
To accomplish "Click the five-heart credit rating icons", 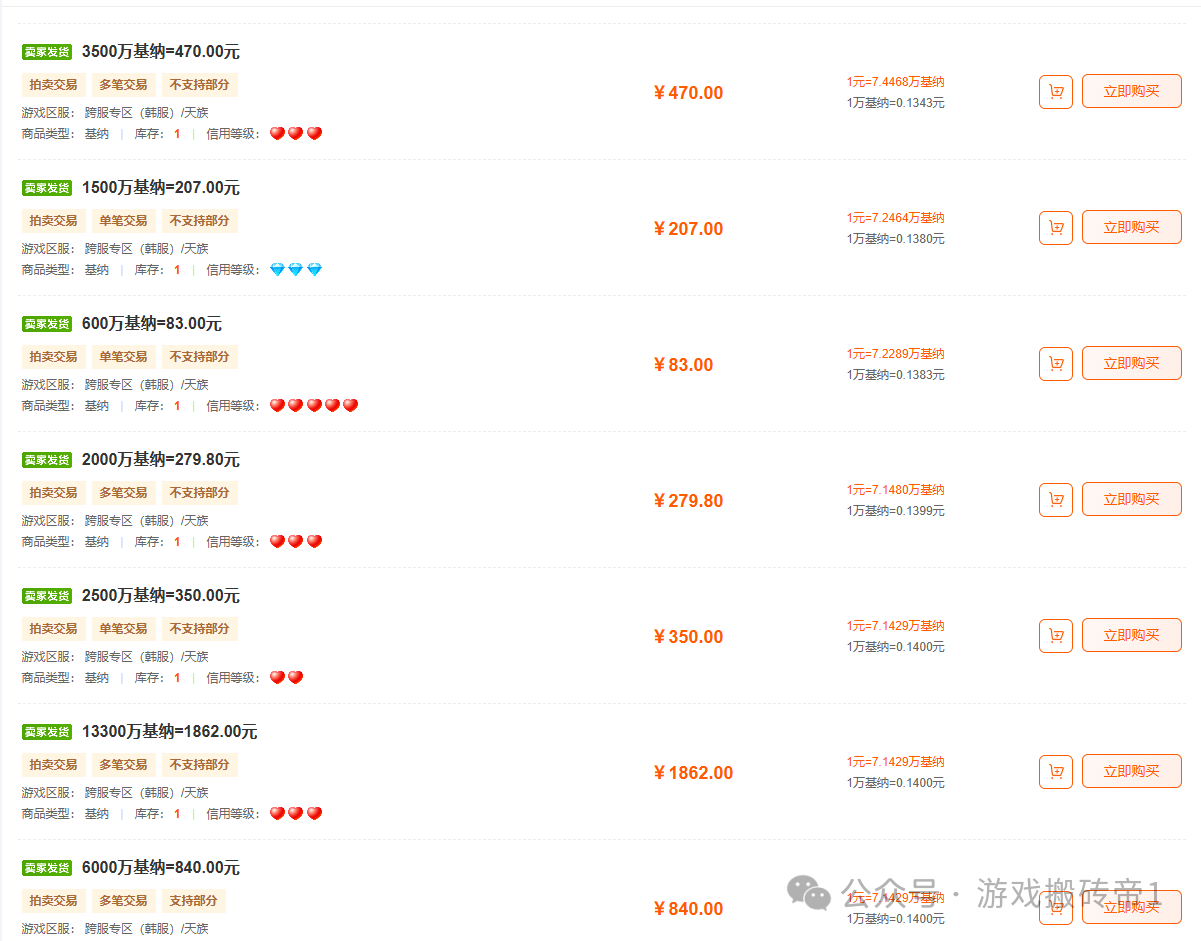I will [x=314, y=406].
